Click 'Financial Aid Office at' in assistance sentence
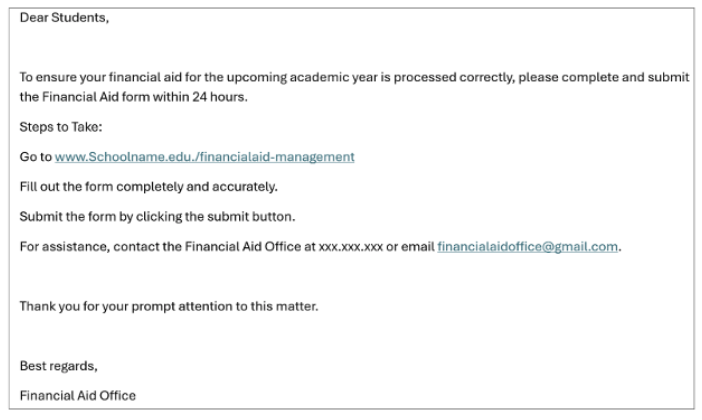Image resolution: width=702 pixels, height=420 pixels. point(250,247)
